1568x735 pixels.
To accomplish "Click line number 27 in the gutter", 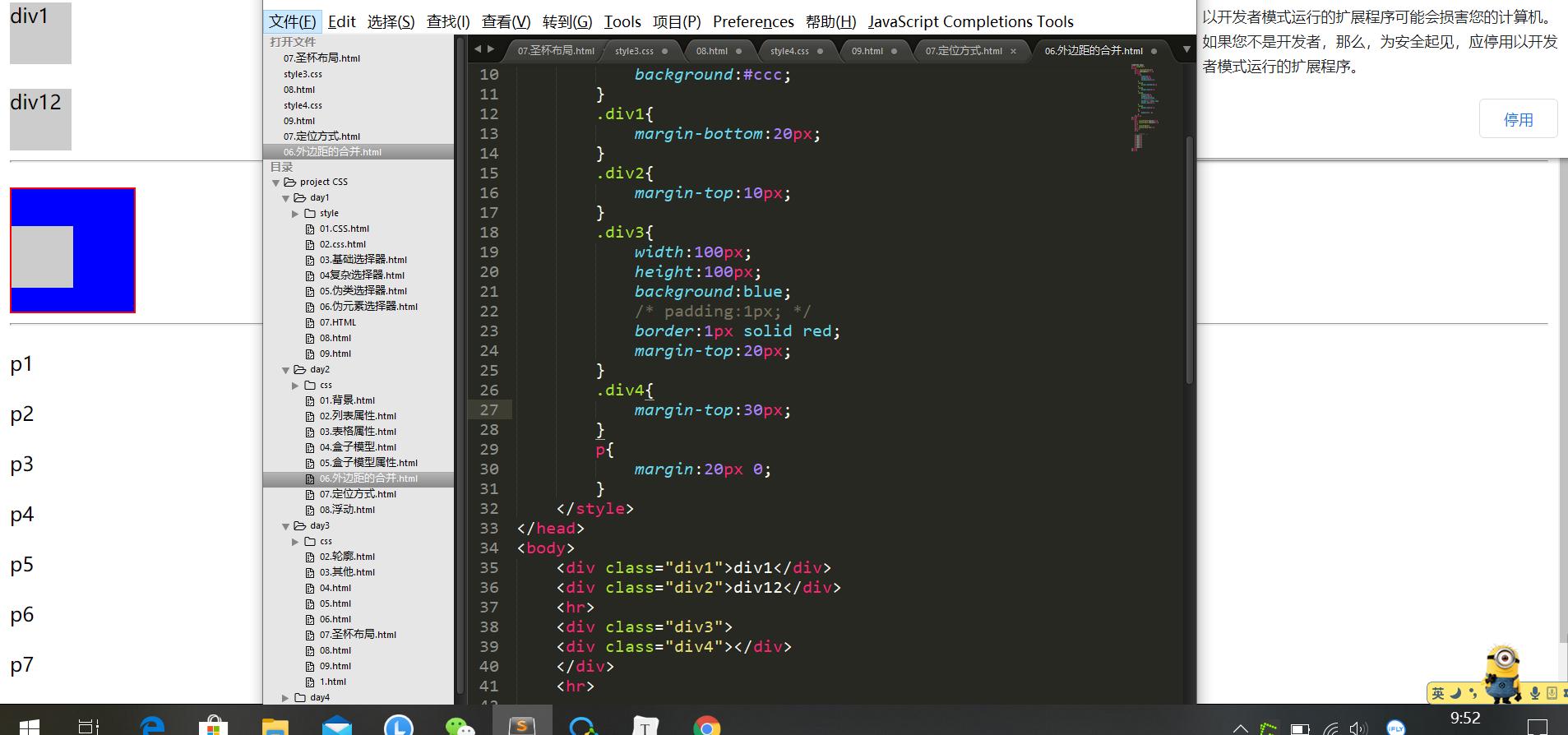I will 489,409.
